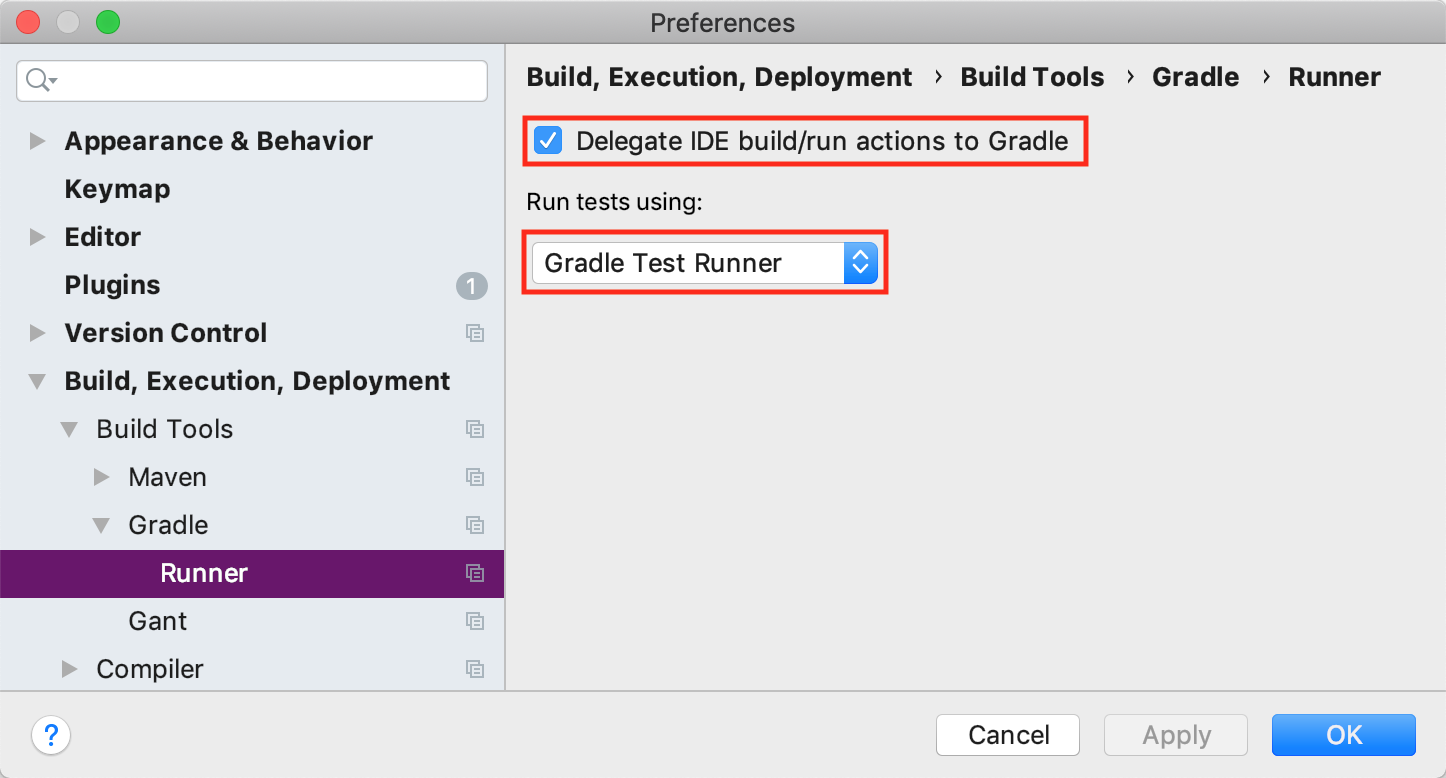Click the help question mark icon

click(51, 735)
